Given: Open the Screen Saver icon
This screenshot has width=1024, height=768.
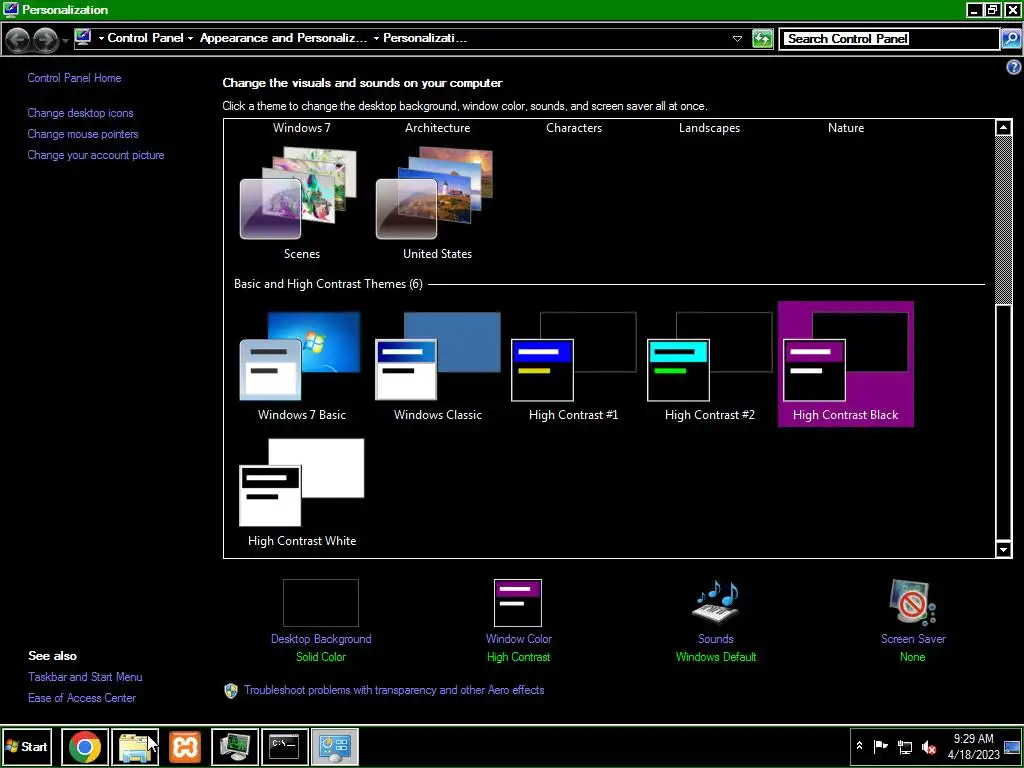Looking at the screenshot, I should point(912,602).
